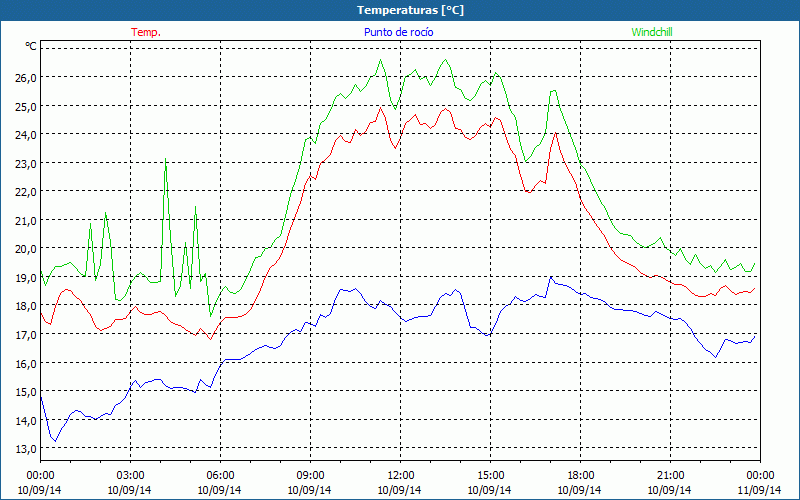Image resolution: width=800 pixels, height=500 pixels.
Task: Click the 'Temperaturas [°C]' chart title
Action: click(x=410, y=10)
